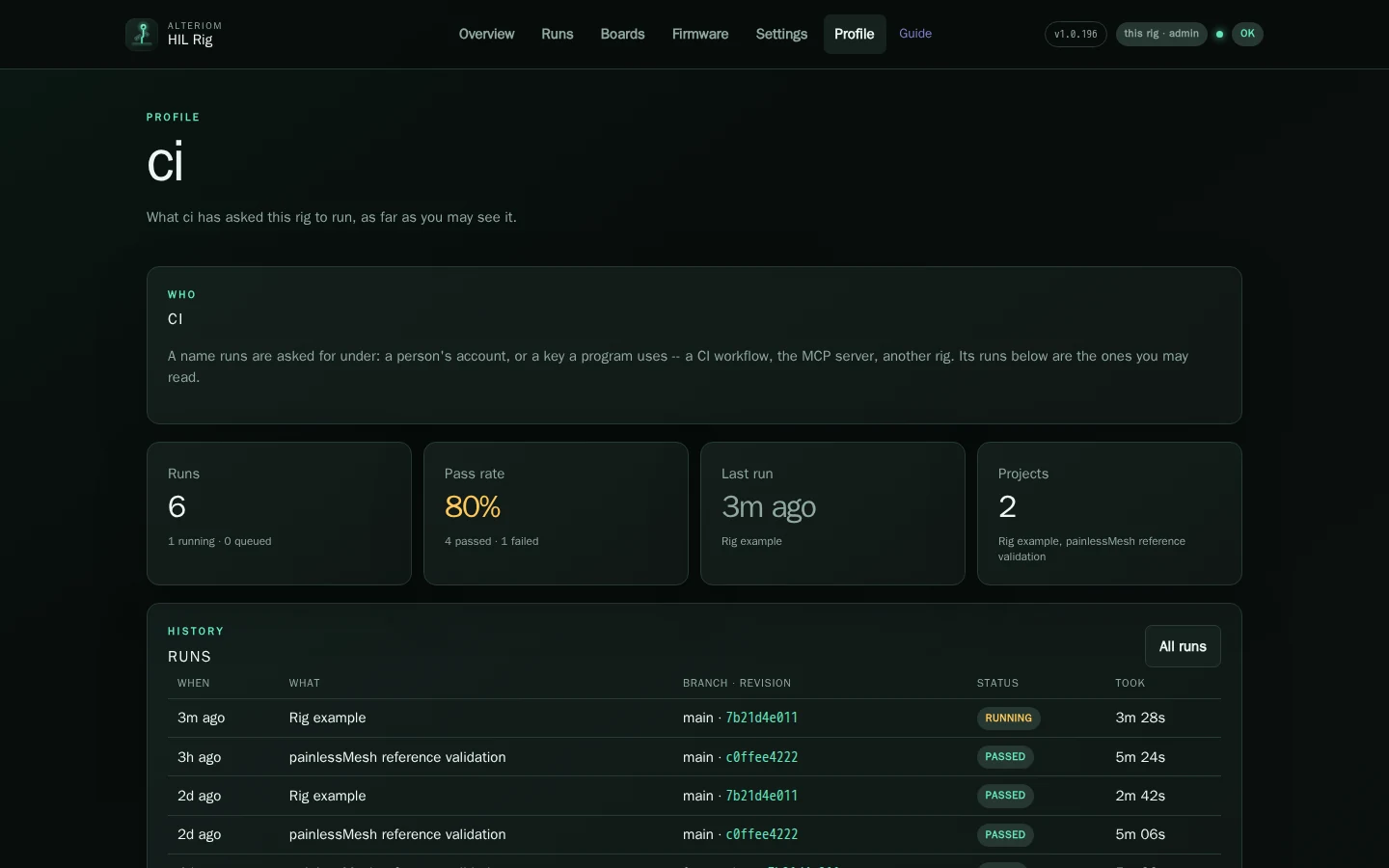Click the OK status badge

(1247, 34)
